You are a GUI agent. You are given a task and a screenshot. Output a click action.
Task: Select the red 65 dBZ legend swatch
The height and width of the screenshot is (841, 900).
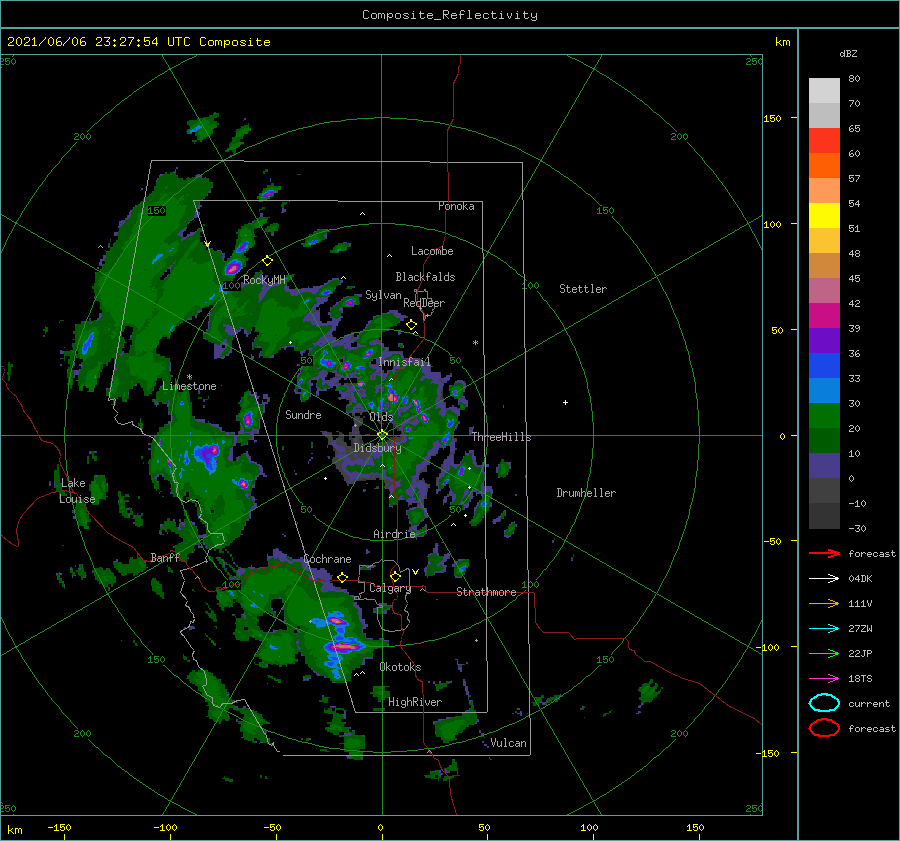click(x=824, y=140)
